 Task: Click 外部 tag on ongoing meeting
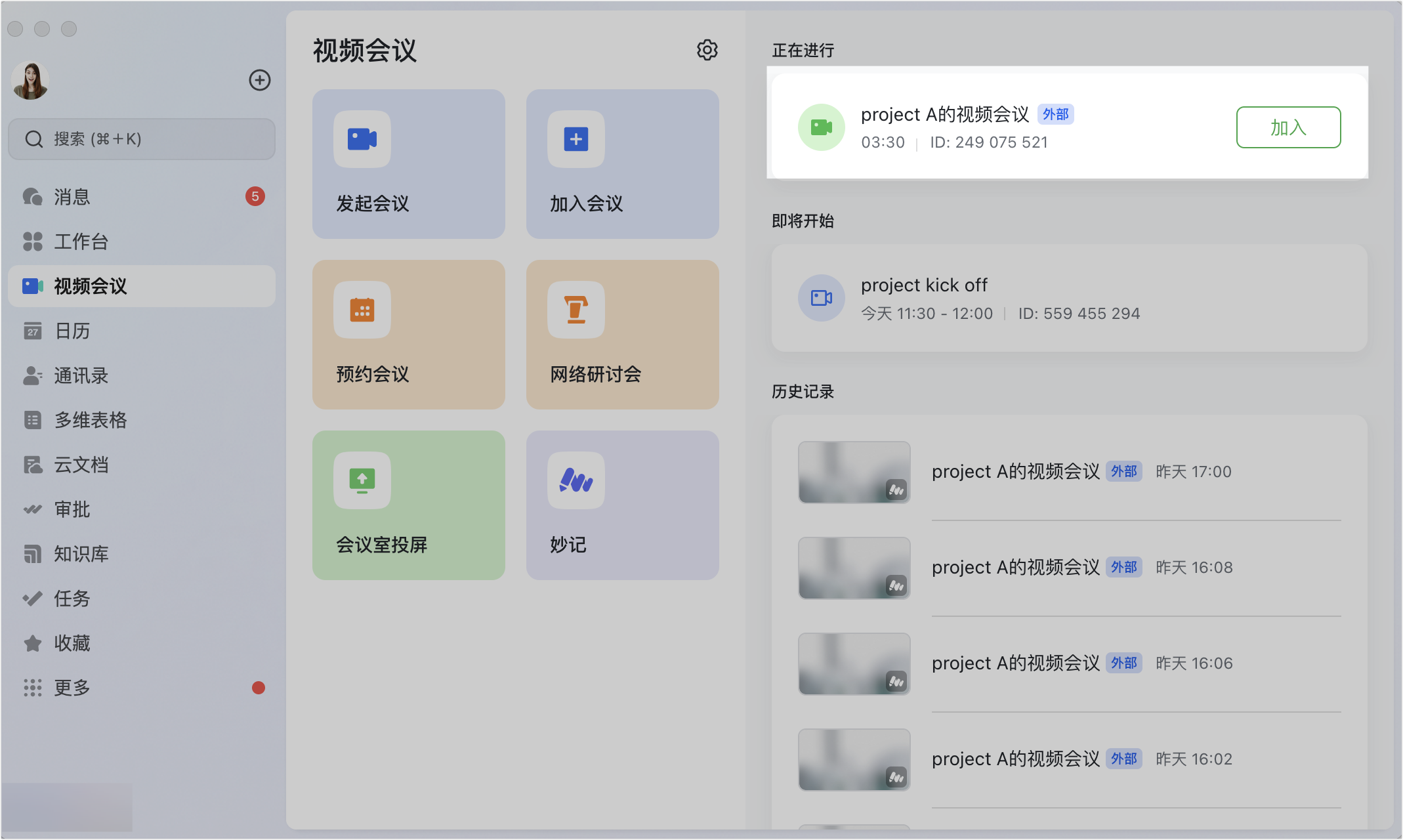coord(1055,114)
